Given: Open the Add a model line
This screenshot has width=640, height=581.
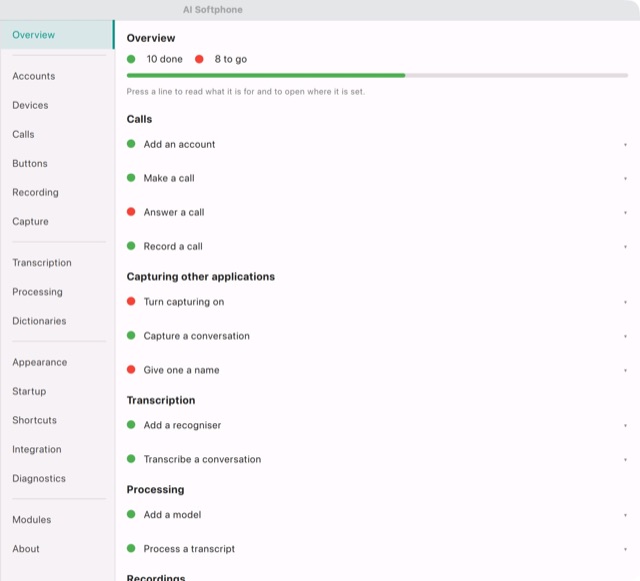Looking at the screenshot, I should (x=377, y=514).
